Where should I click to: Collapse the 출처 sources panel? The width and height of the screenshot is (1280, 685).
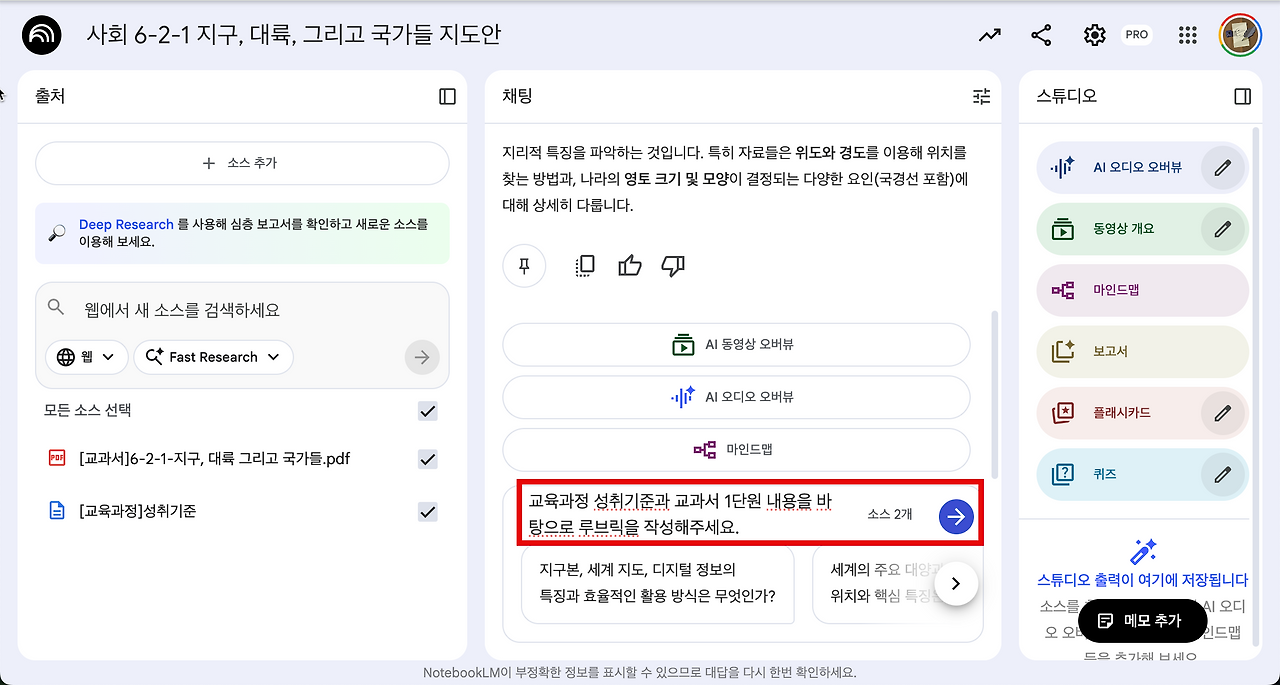pos(447,96)
